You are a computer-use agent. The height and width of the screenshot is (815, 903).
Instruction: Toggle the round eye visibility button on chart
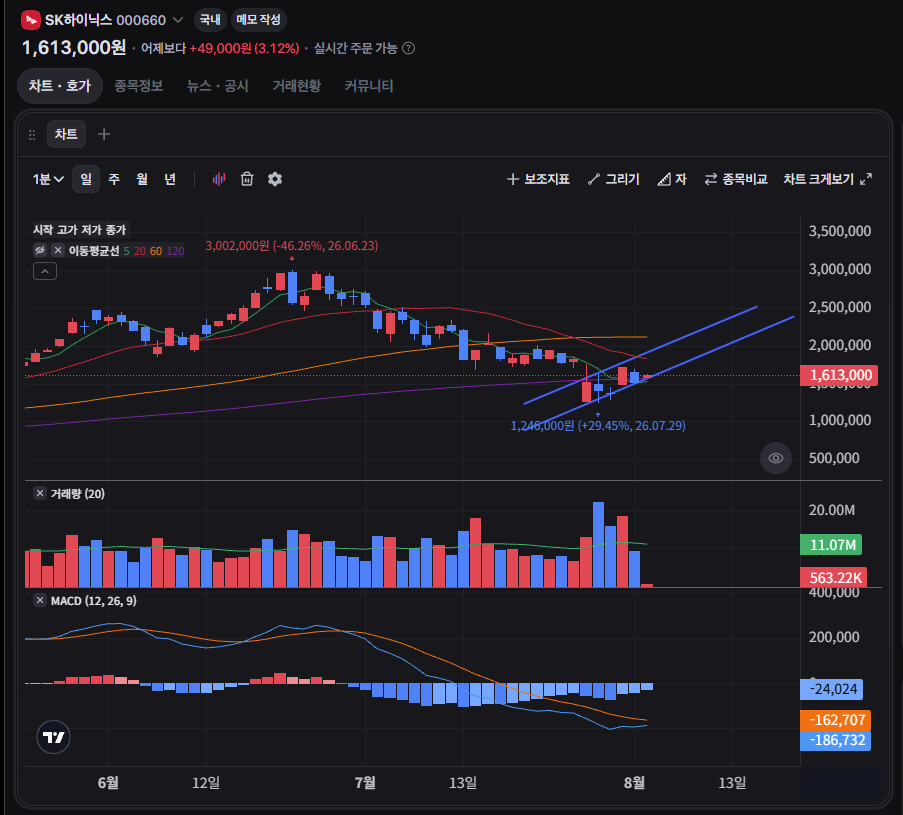click(776, 458)
